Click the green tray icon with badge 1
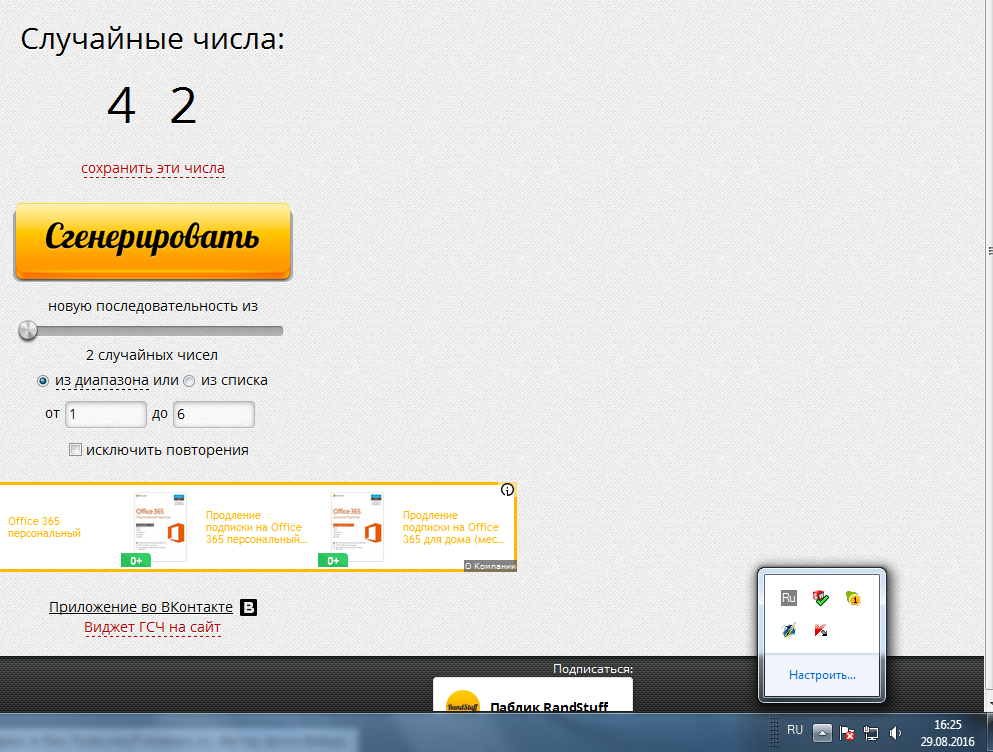 (x=853, y=598)
